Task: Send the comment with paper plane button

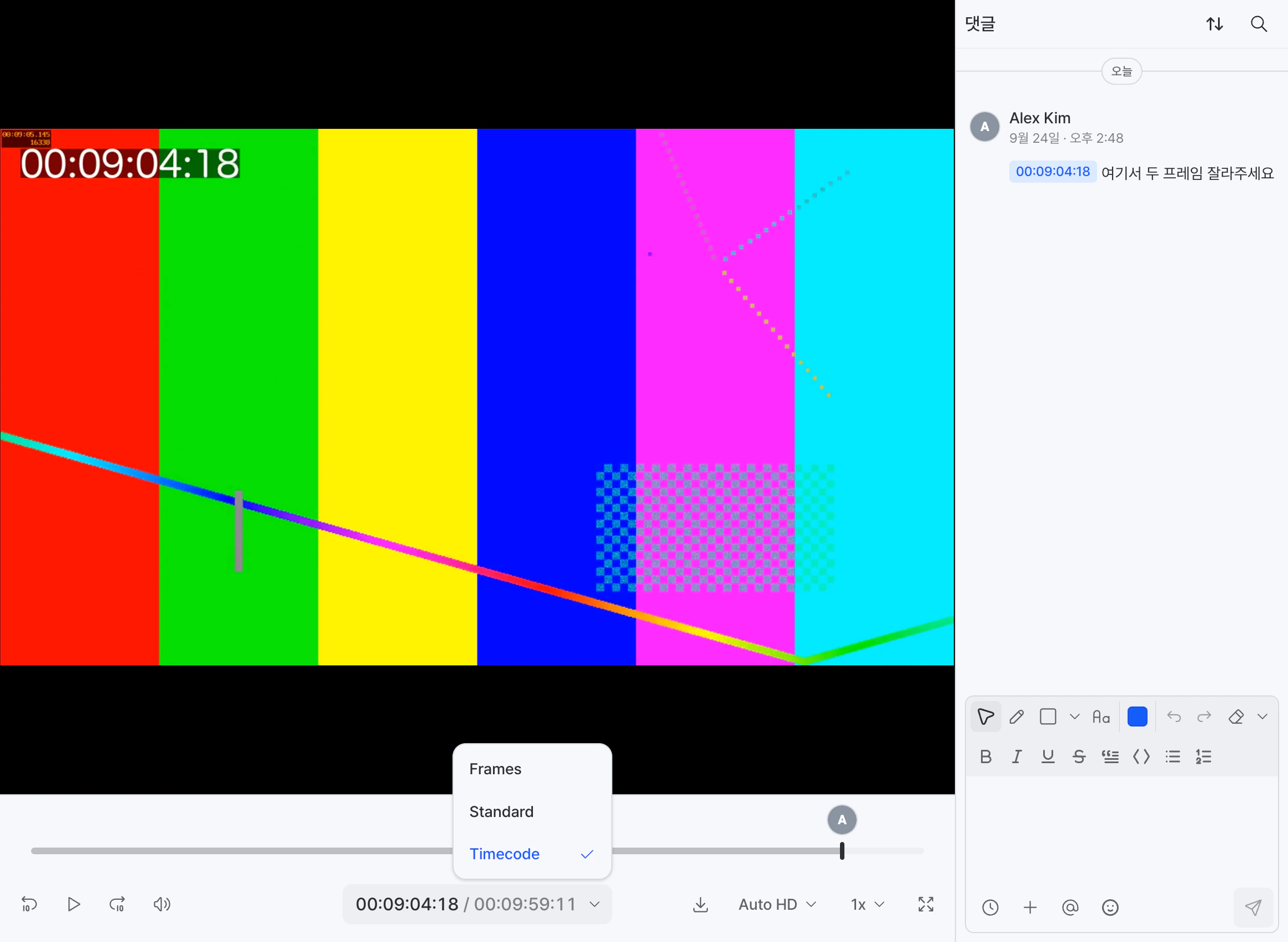Action: [1252, 907]
